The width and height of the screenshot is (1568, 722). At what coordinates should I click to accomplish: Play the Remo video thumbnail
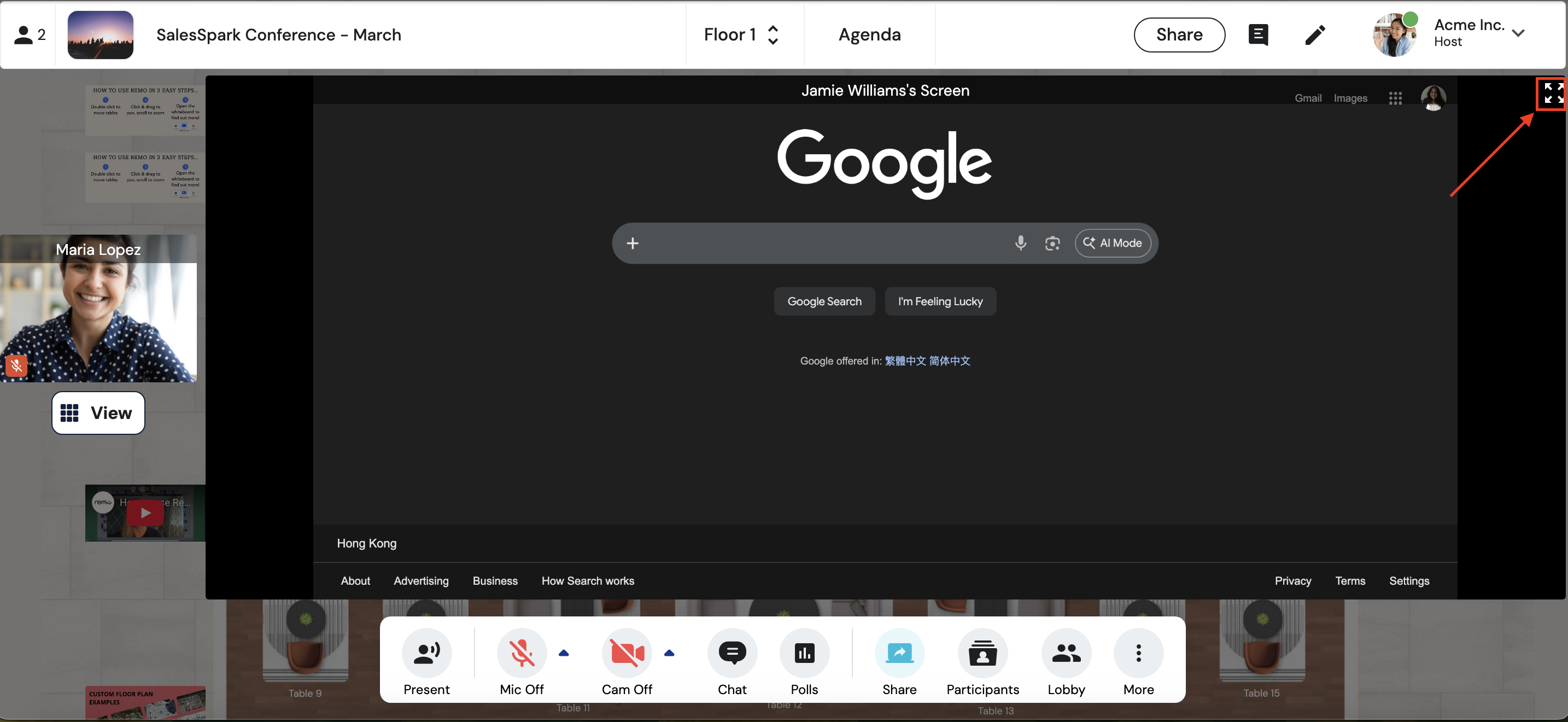click(x=145, y=513)
